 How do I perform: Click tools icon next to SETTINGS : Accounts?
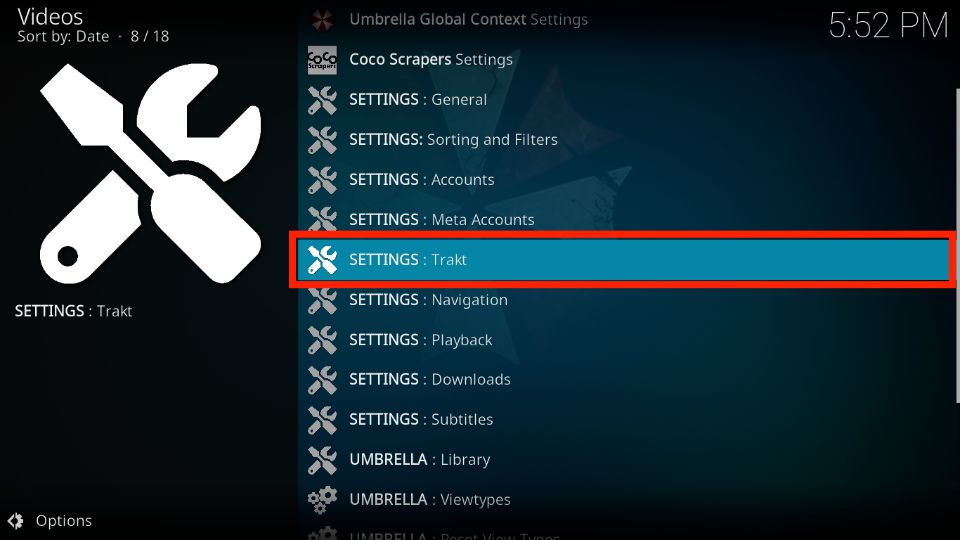322,180
